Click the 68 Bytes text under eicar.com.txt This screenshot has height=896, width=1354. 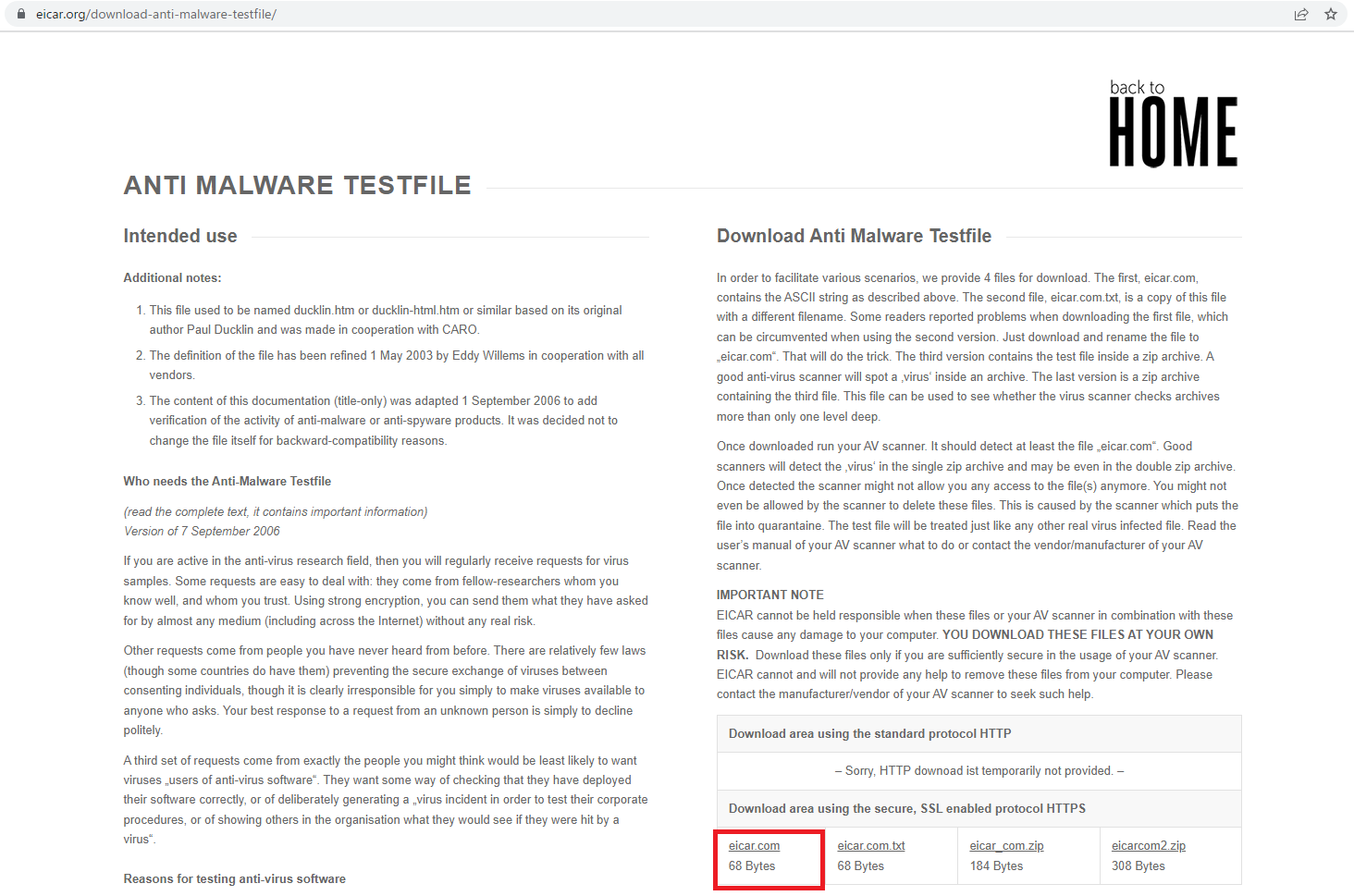tap(861, 866)
